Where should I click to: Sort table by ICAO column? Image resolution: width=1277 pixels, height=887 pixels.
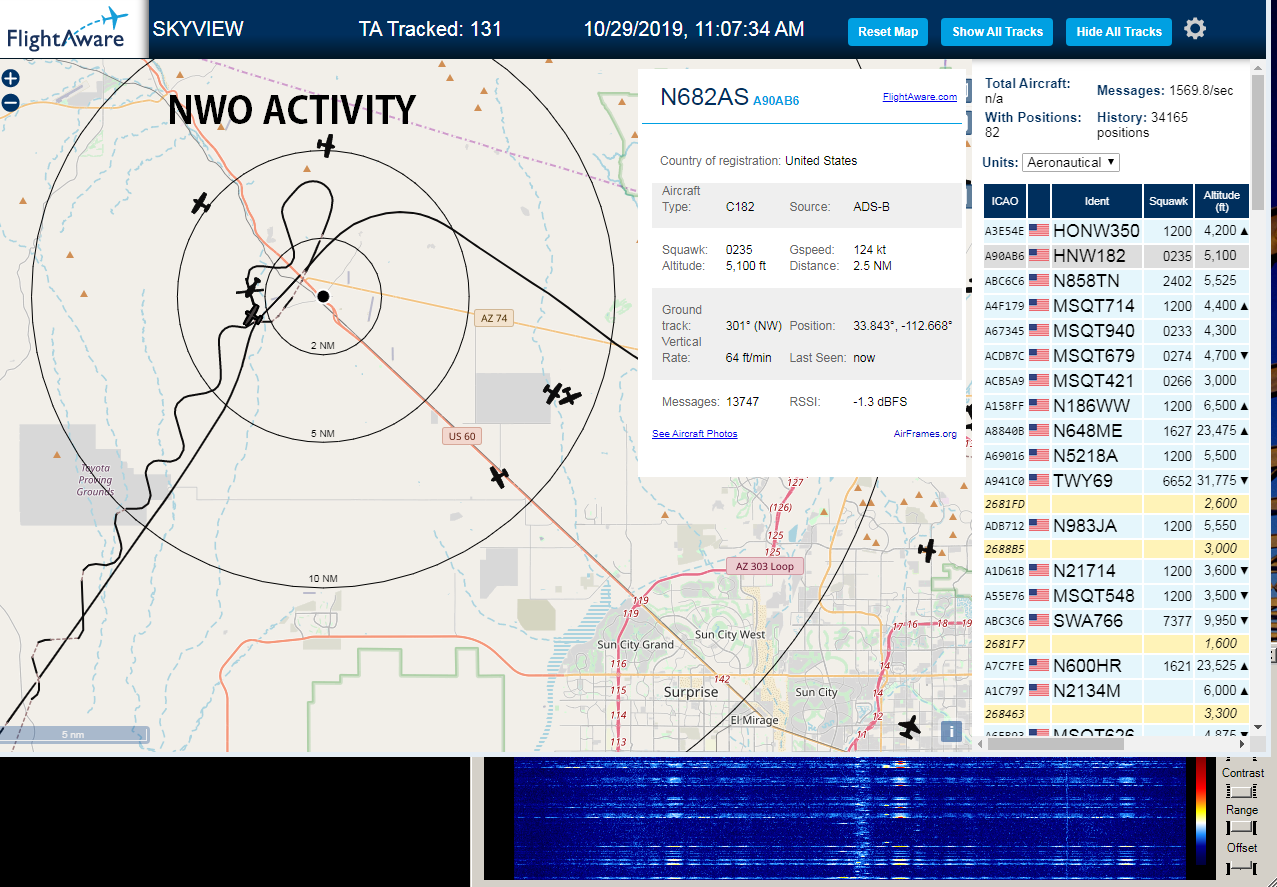1005,201
